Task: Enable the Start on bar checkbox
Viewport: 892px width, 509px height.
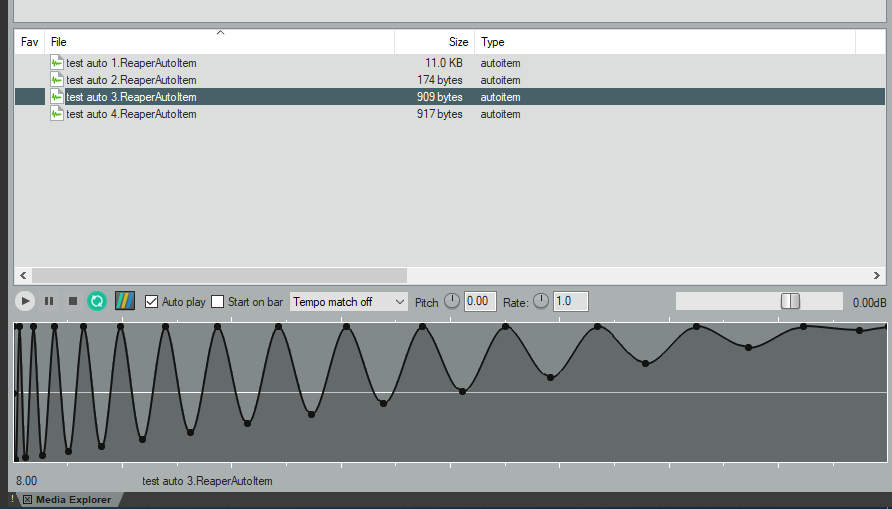Action: click(217, 301)
